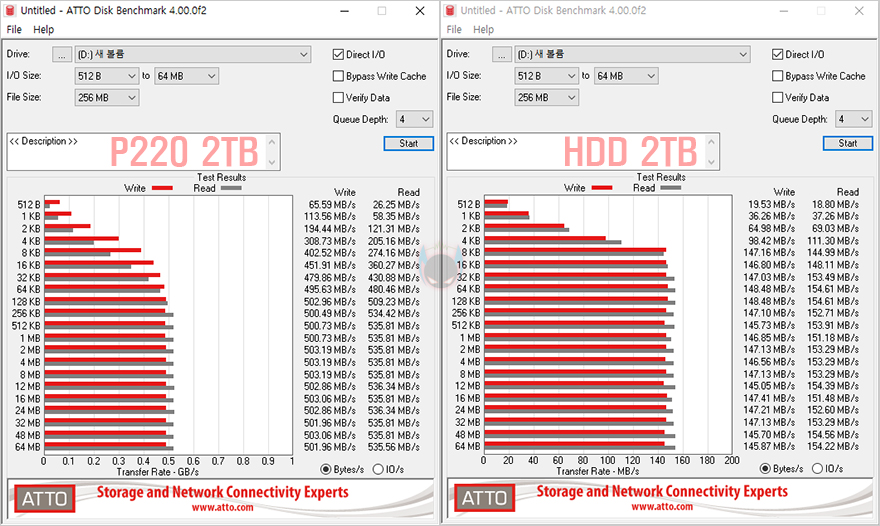Click red Write legend swatch, HDD window
Image resolution: width=880 pixels, height=526 pixels.
(x=602, y=188)
